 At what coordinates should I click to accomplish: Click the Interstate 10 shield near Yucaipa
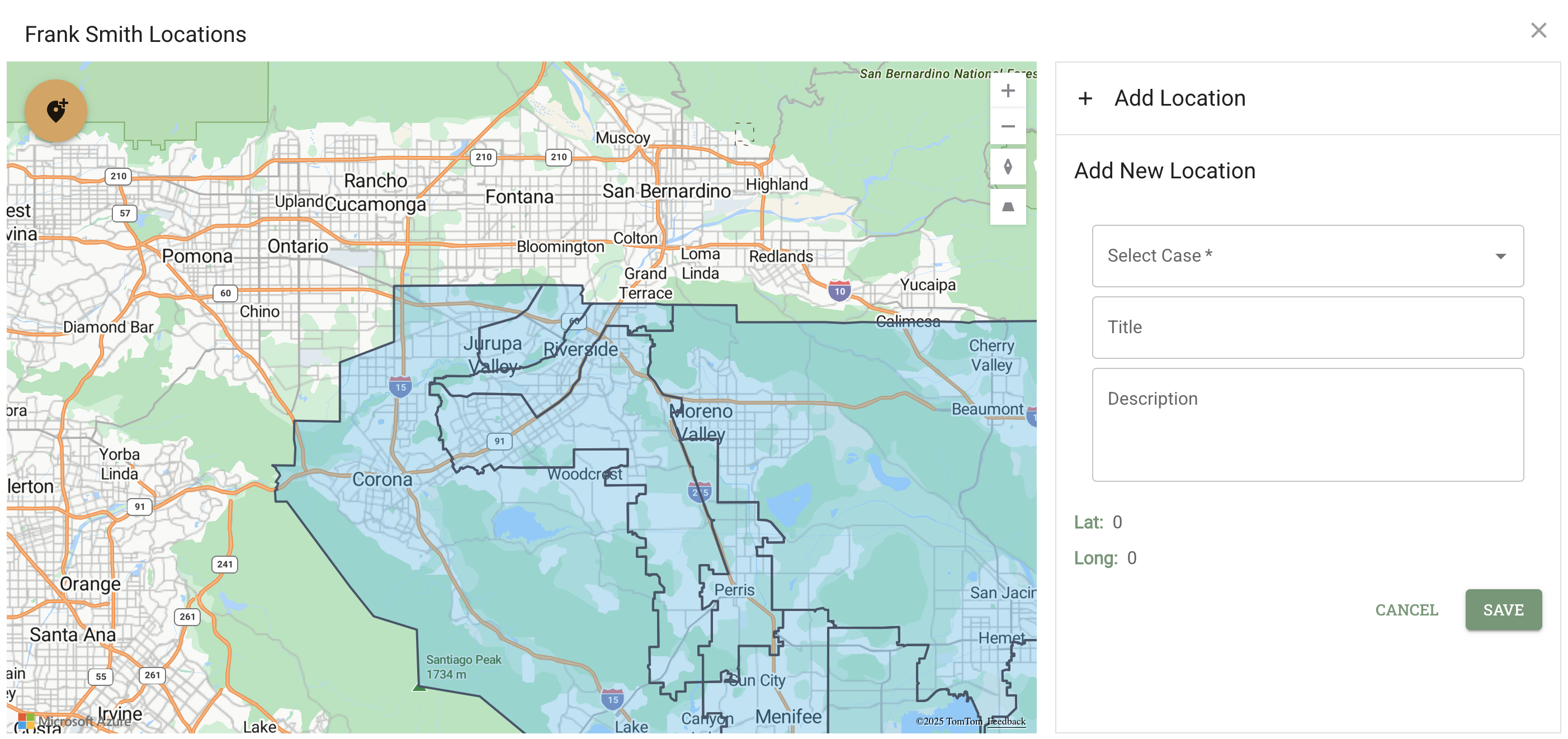pyautogui.click(x=839, y=291)
